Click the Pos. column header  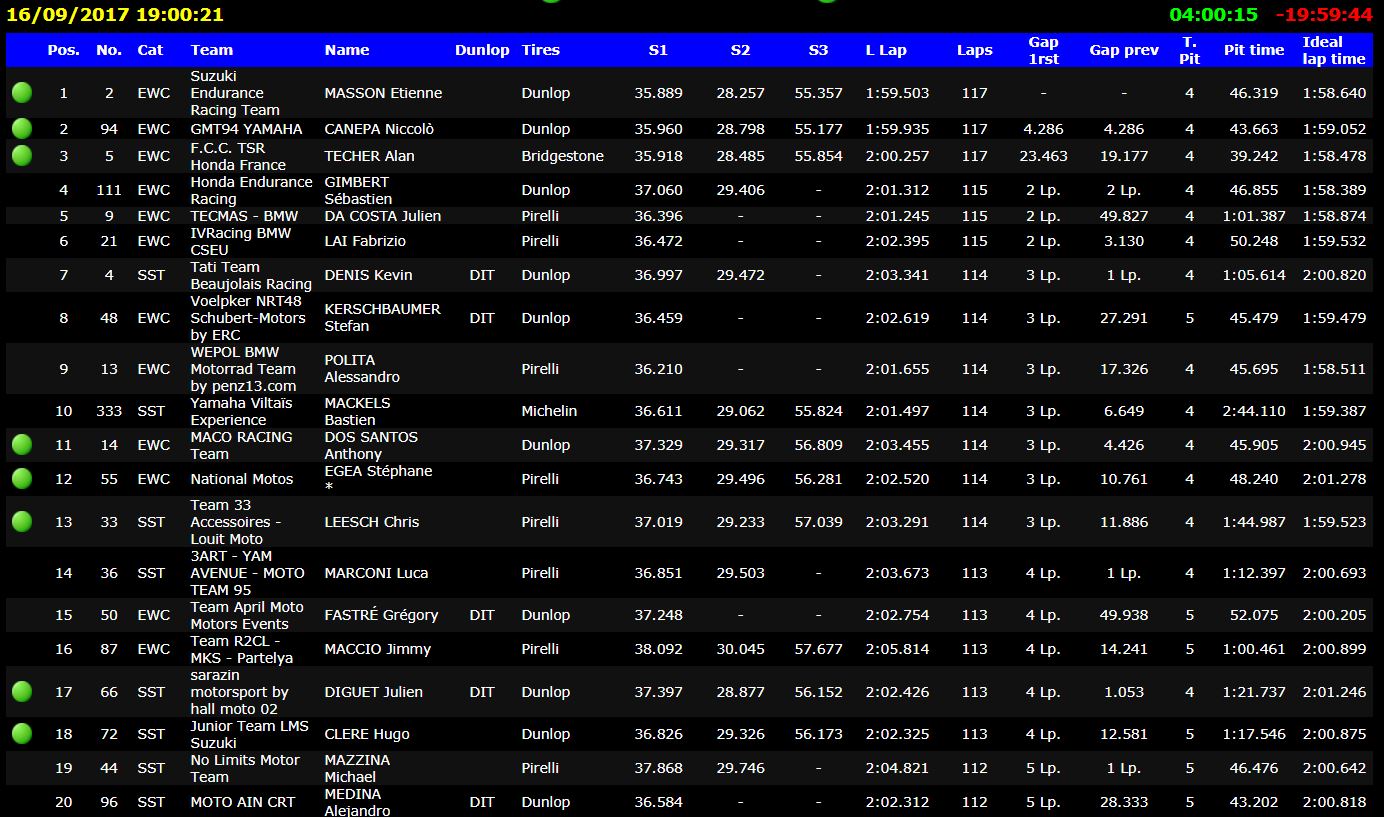tap(64, 50)
